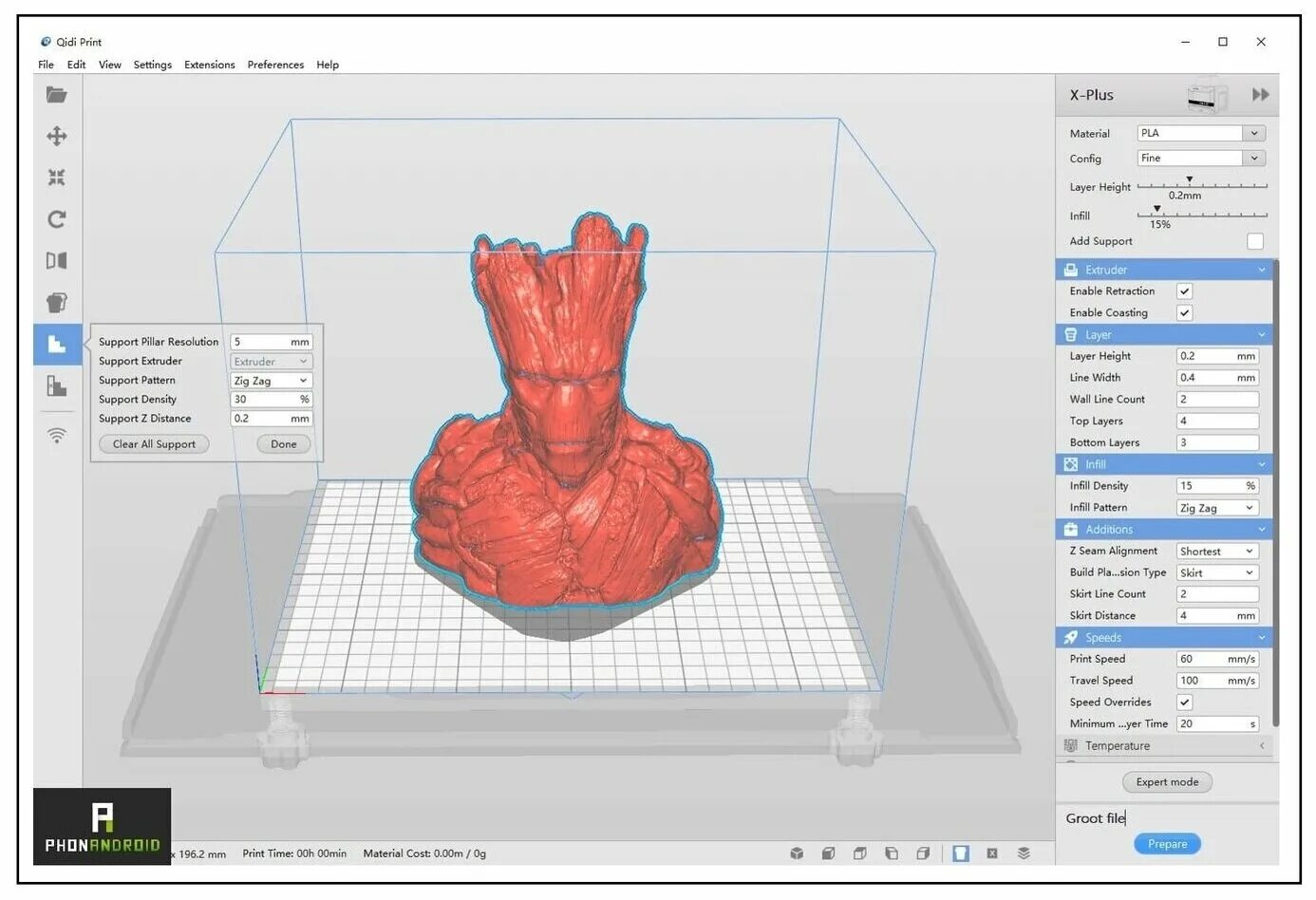
Task: Toggle the Enable Coasting checkbox
Action: [1185, 312]
